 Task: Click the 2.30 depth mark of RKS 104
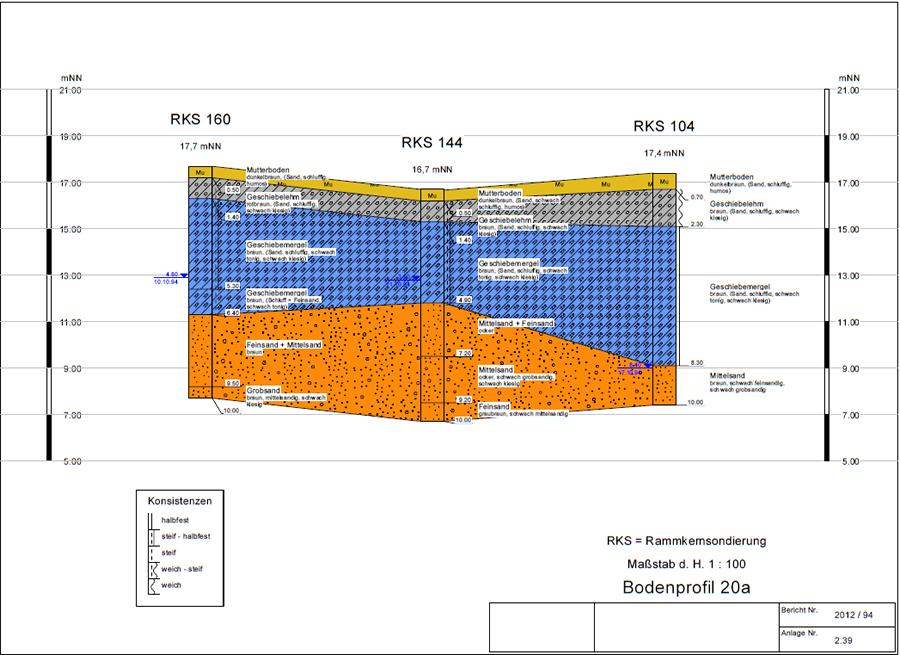(697, 224)
